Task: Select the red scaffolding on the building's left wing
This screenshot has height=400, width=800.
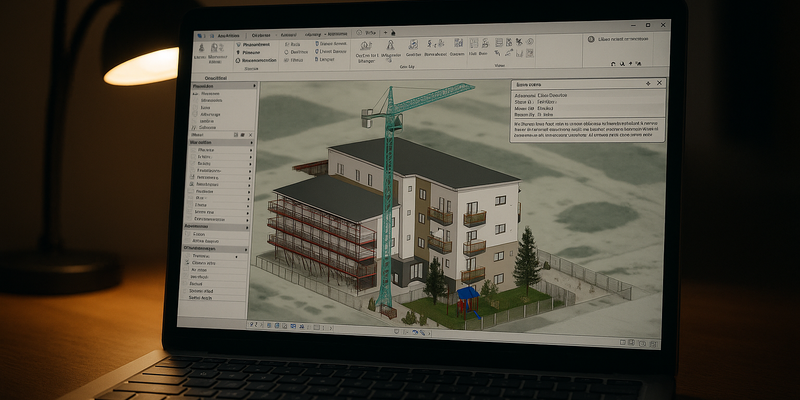Action: [321, 240]
